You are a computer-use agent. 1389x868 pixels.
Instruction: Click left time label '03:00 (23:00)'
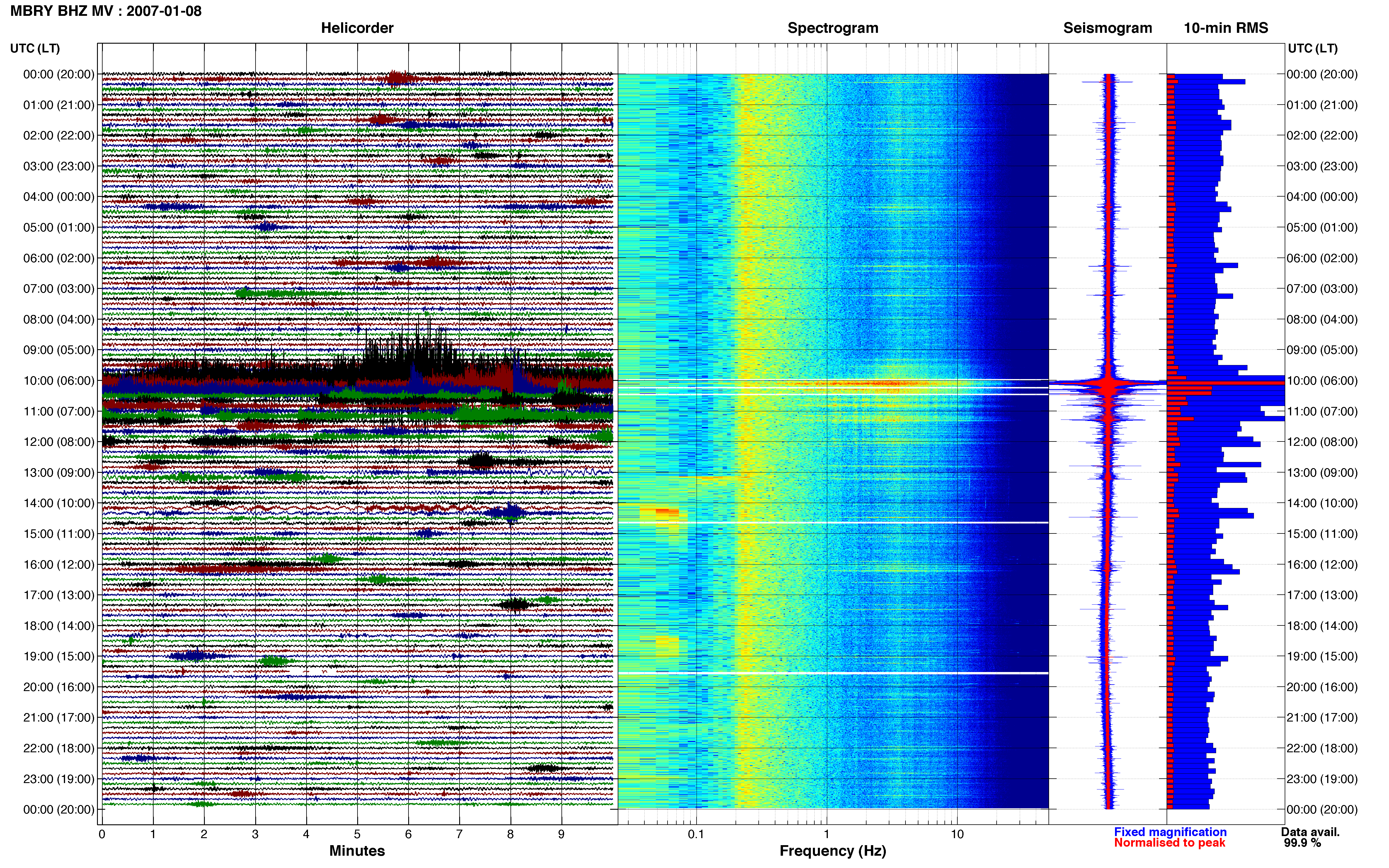[59, 166]
